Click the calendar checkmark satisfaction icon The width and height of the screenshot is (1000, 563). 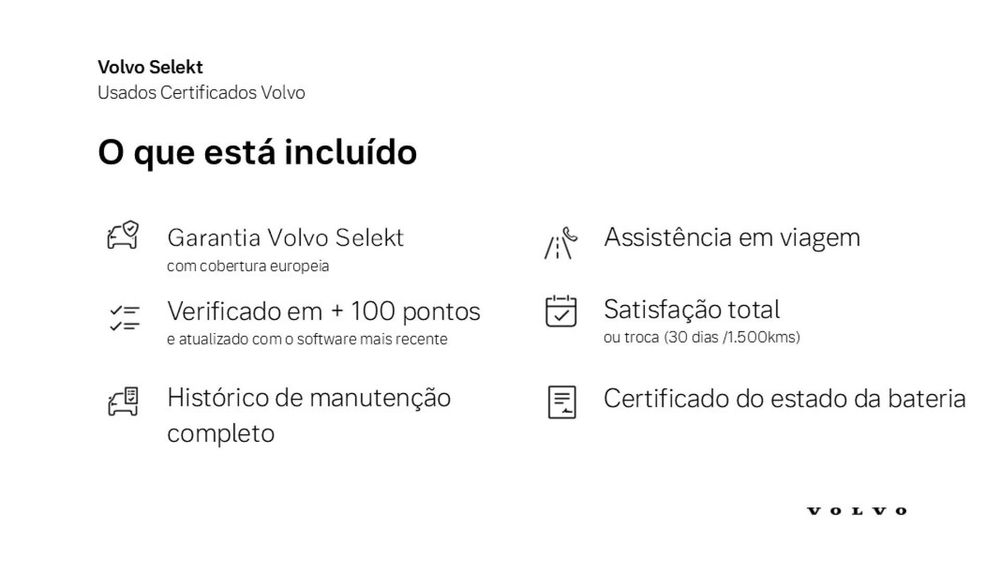click(x=561, y=311)
